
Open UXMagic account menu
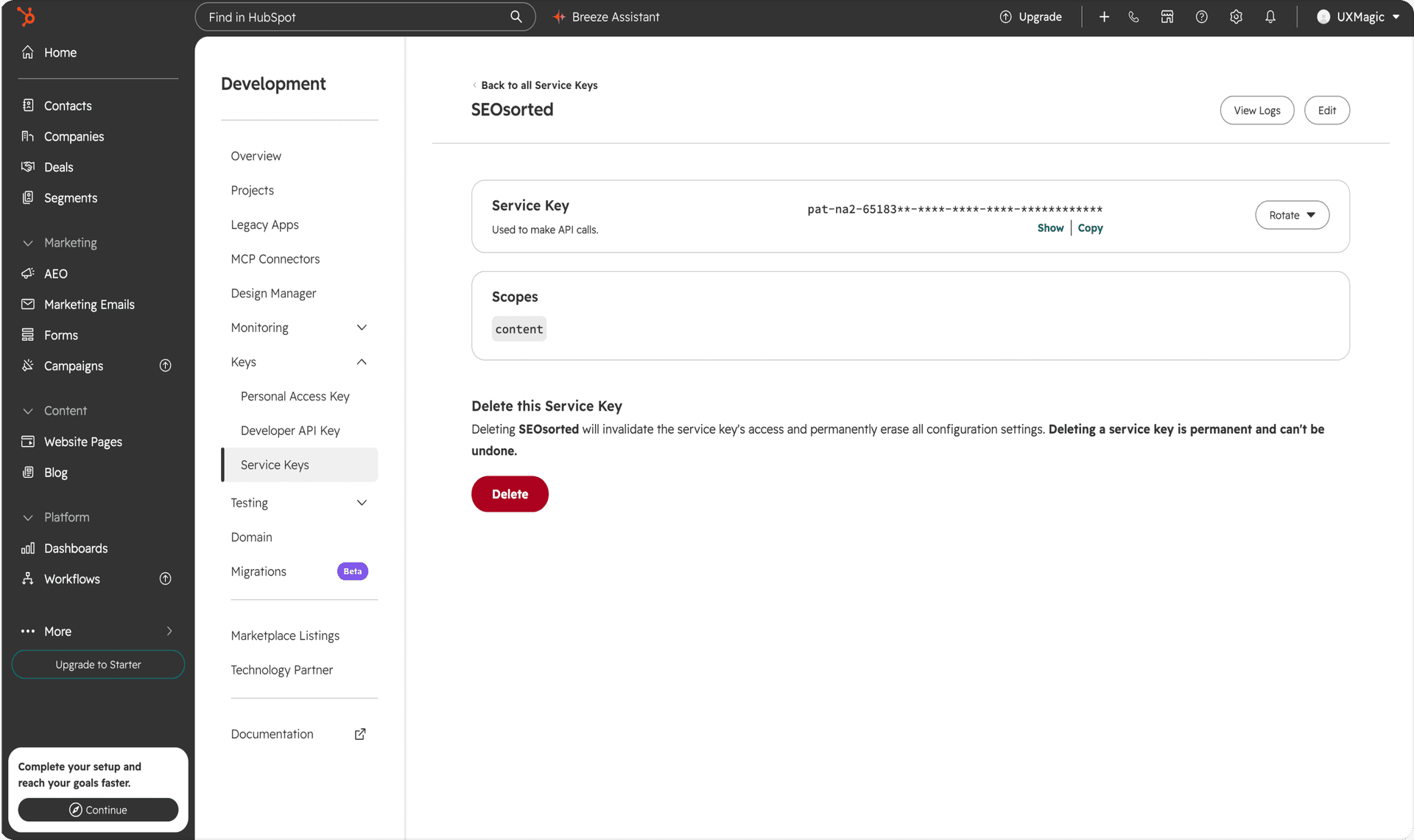[1358, 17]
